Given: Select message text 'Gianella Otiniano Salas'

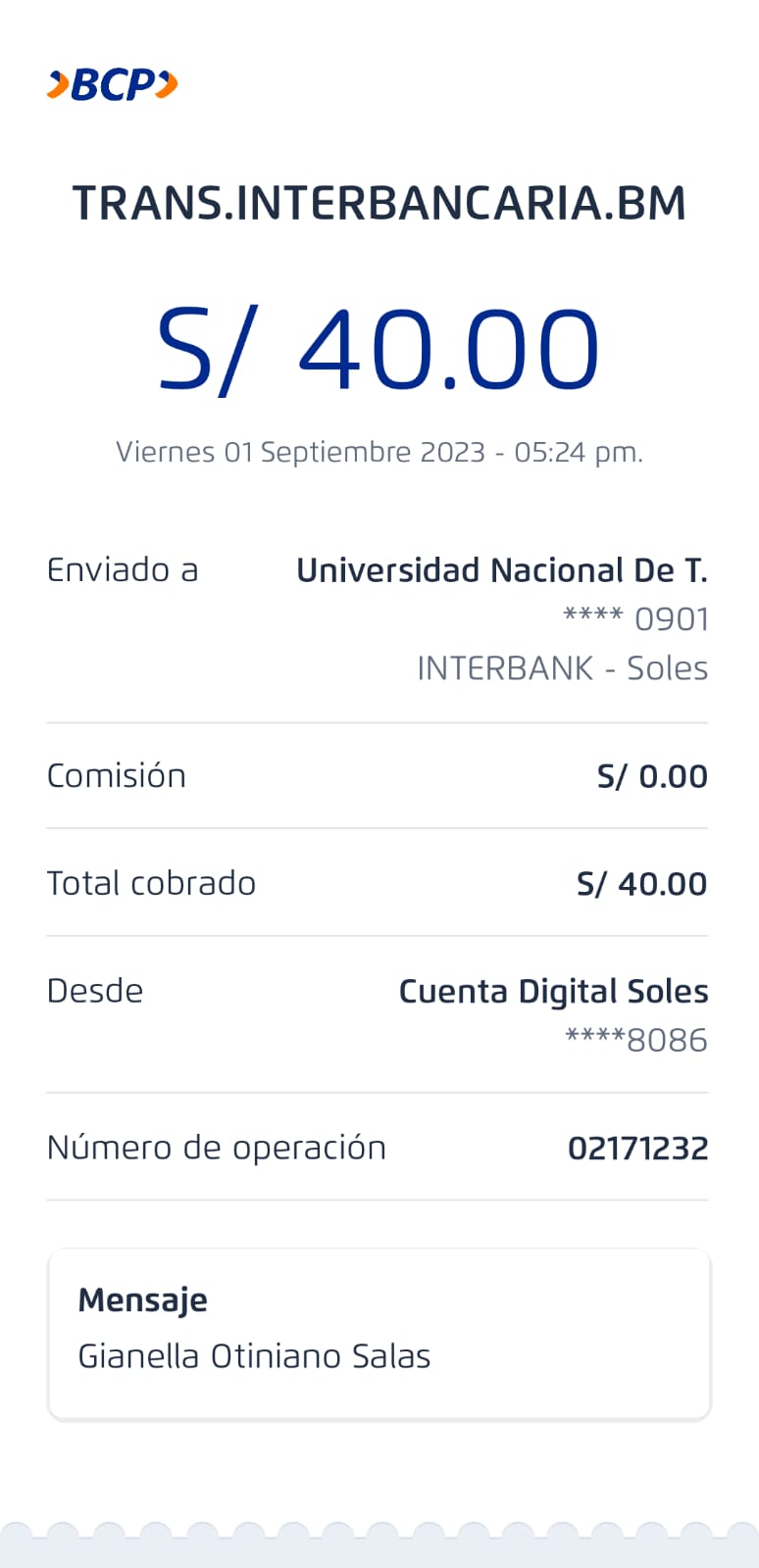Looking at the screenshot, I should coord(254,1356).
